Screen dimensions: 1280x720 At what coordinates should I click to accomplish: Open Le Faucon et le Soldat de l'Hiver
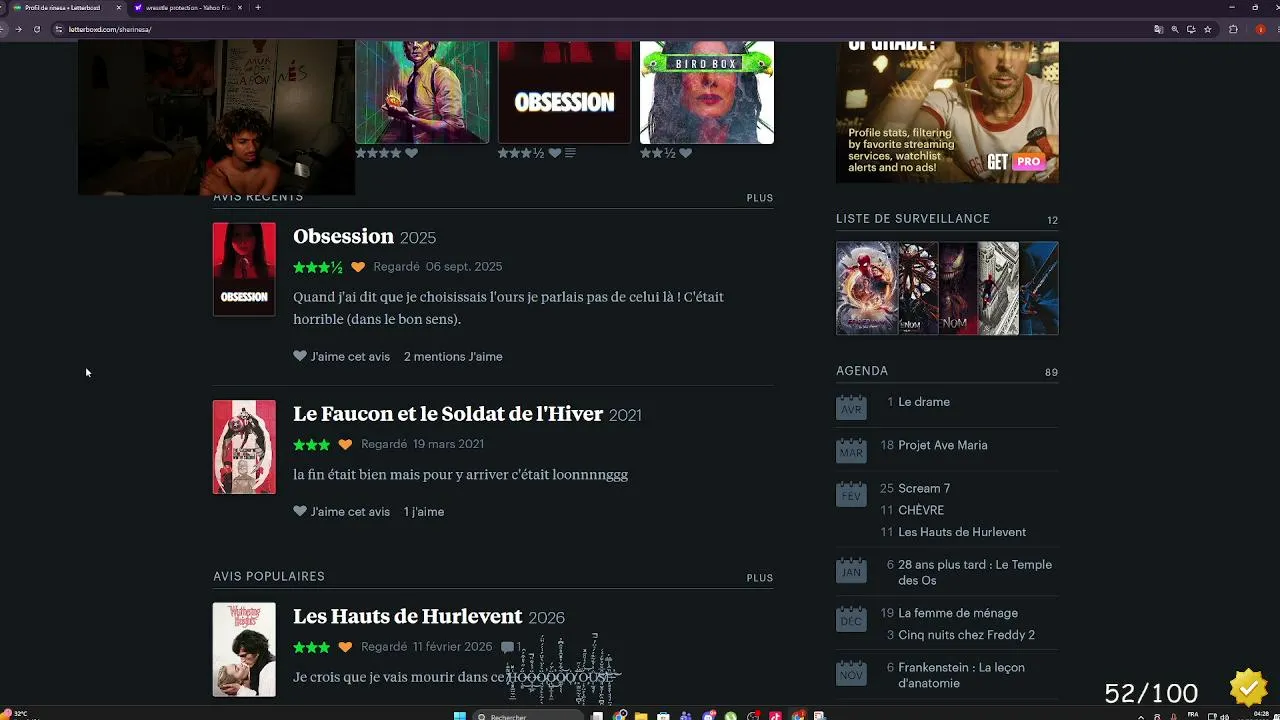click(448, 414)
